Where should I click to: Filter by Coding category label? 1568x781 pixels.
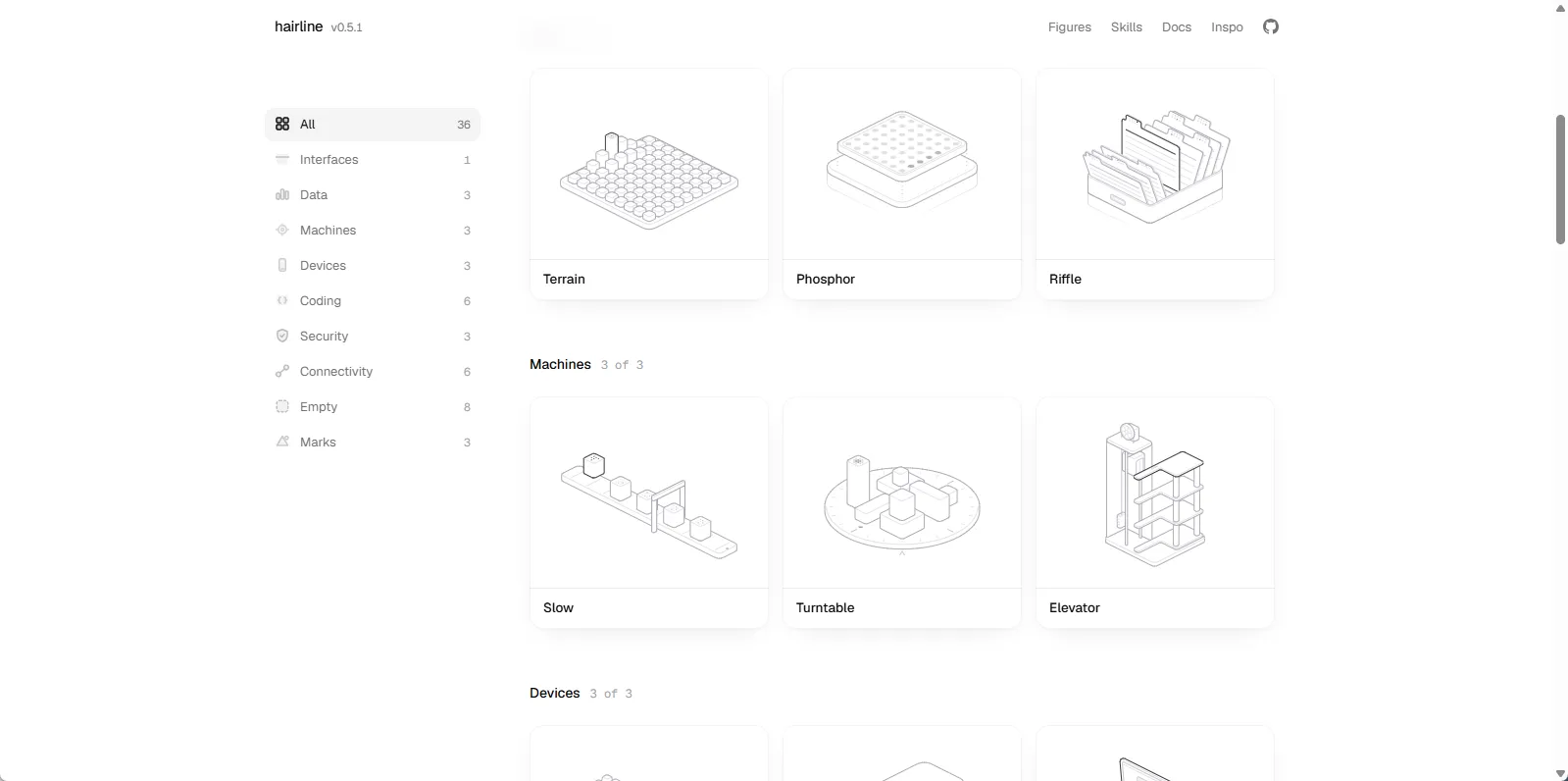(x=321, y=300)
